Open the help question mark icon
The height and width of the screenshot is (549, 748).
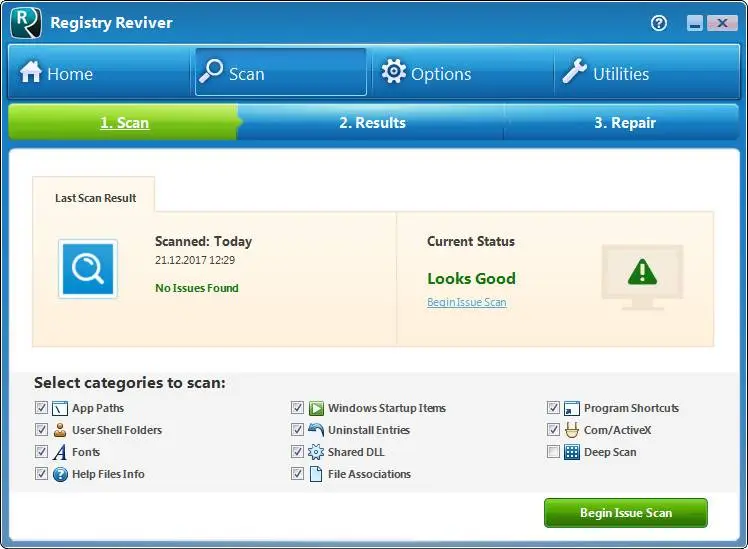659,23
